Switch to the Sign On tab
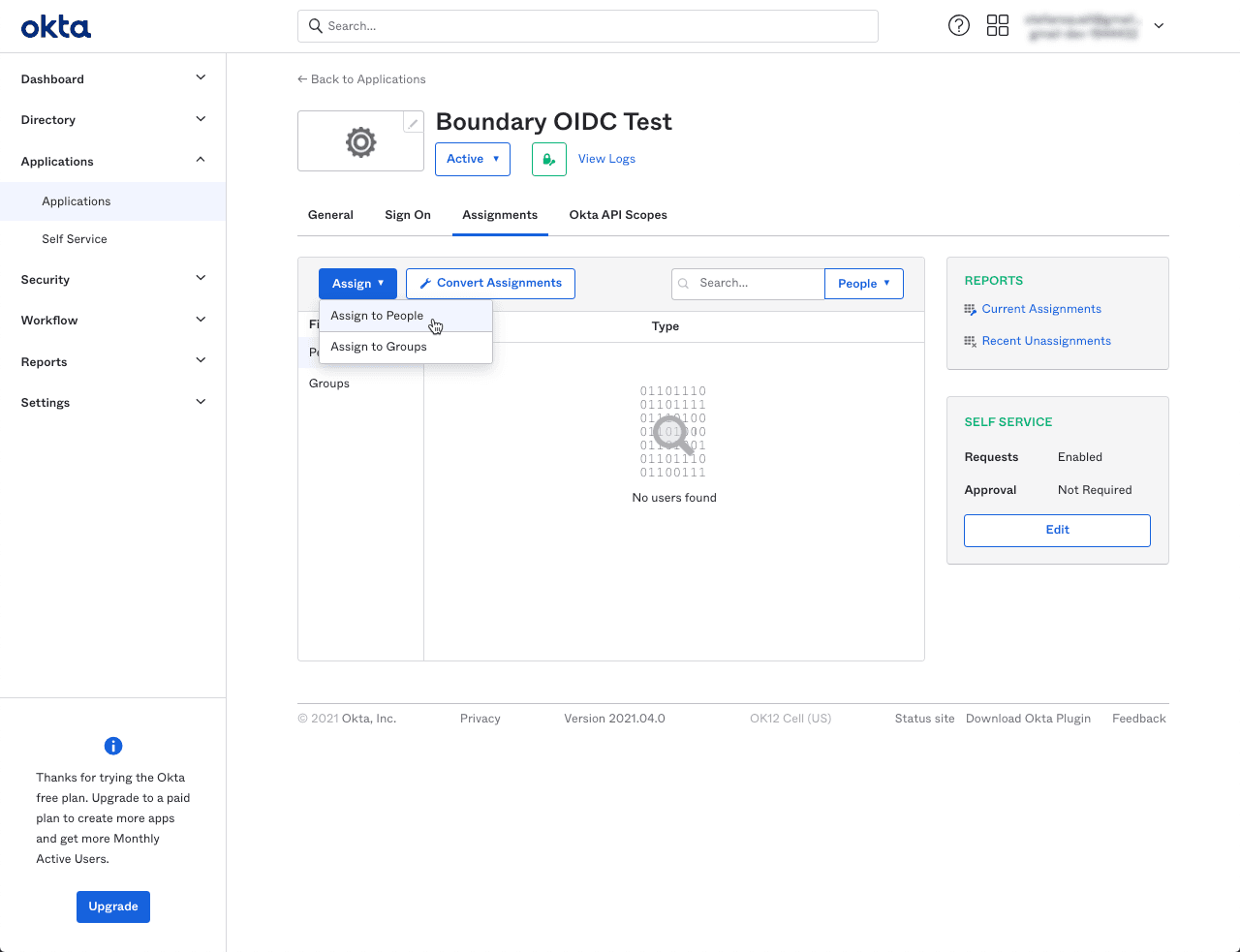This screenshot has width=1240, height=952. (x=408, y=215)
